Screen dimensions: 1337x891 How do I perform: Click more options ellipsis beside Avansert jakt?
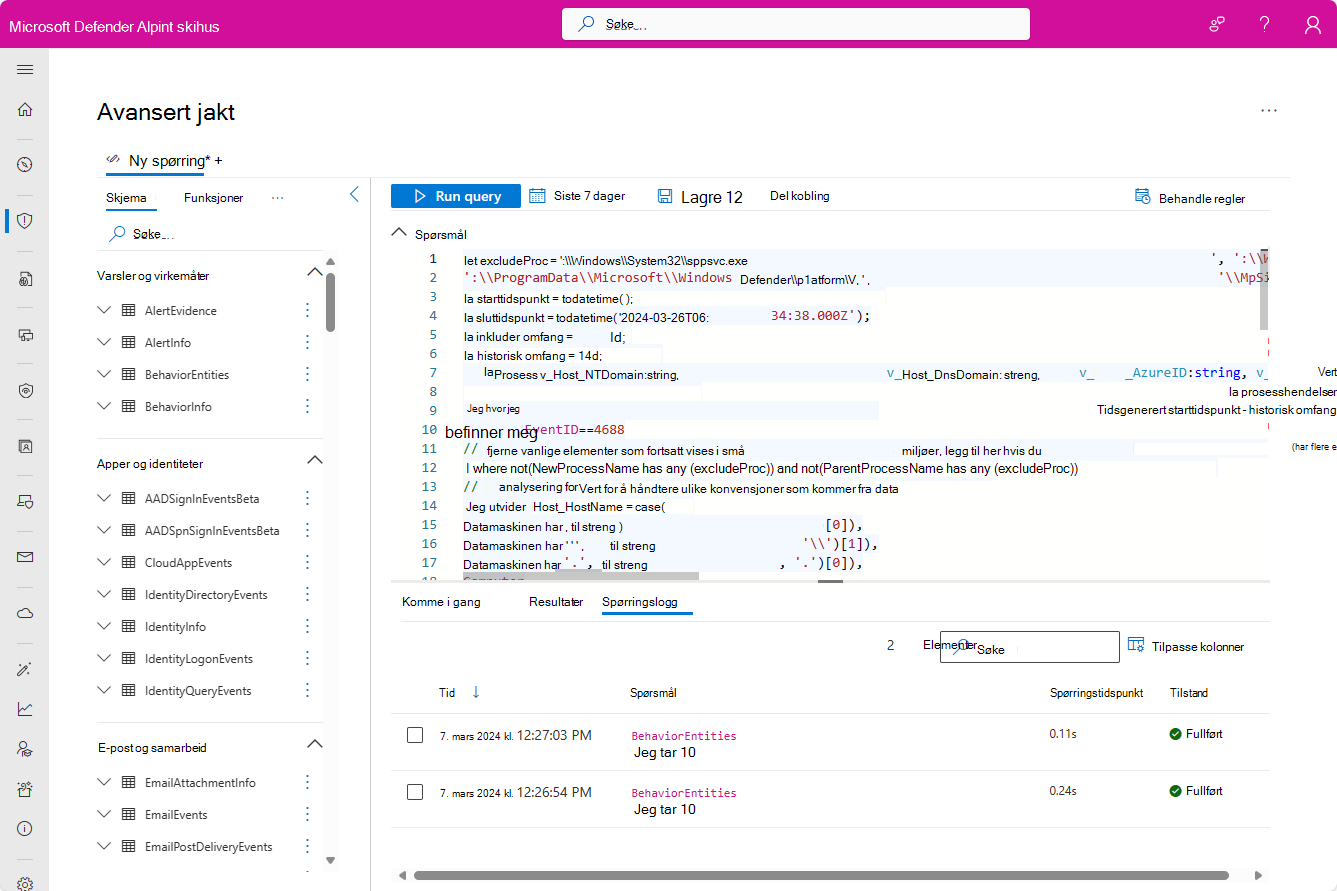tap(1269, 111)
